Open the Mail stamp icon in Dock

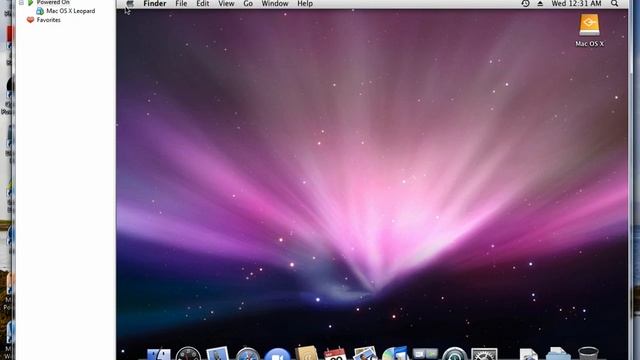tap(218, 353)
